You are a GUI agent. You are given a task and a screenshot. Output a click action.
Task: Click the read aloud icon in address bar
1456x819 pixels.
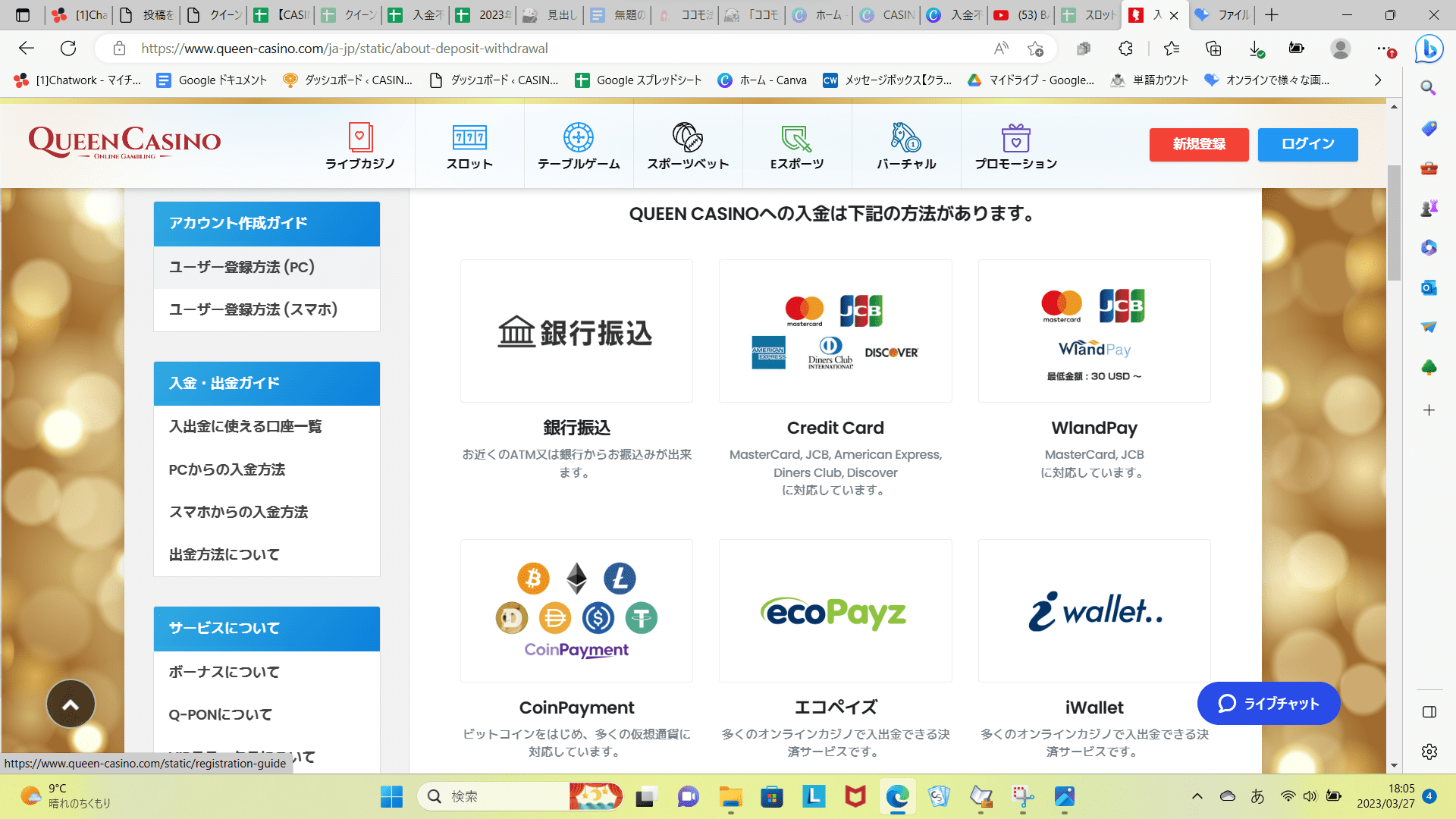(x=1001, y=49)
